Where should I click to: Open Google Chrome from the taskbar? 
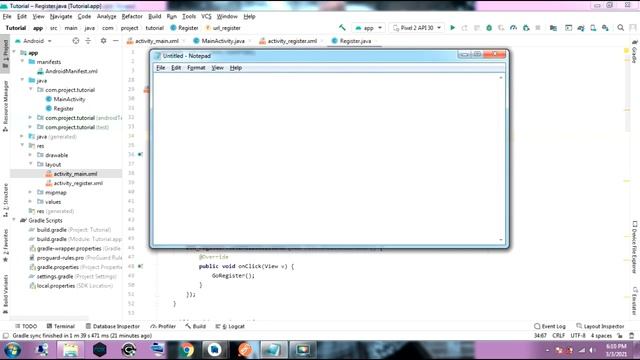[x=187, y=350]
